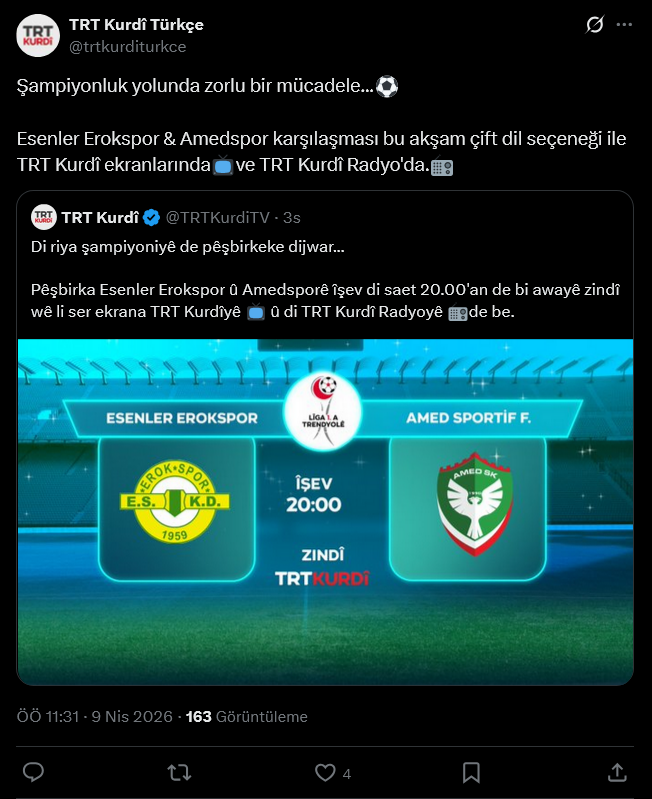Click the share upload icon
The height and width of the screenshot is (799, 652).
[x=617, y=773]
